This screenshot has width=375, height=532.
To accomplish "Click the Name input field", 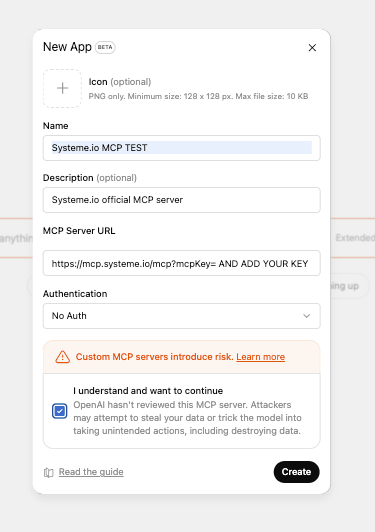I will click(x=182, y=148).
